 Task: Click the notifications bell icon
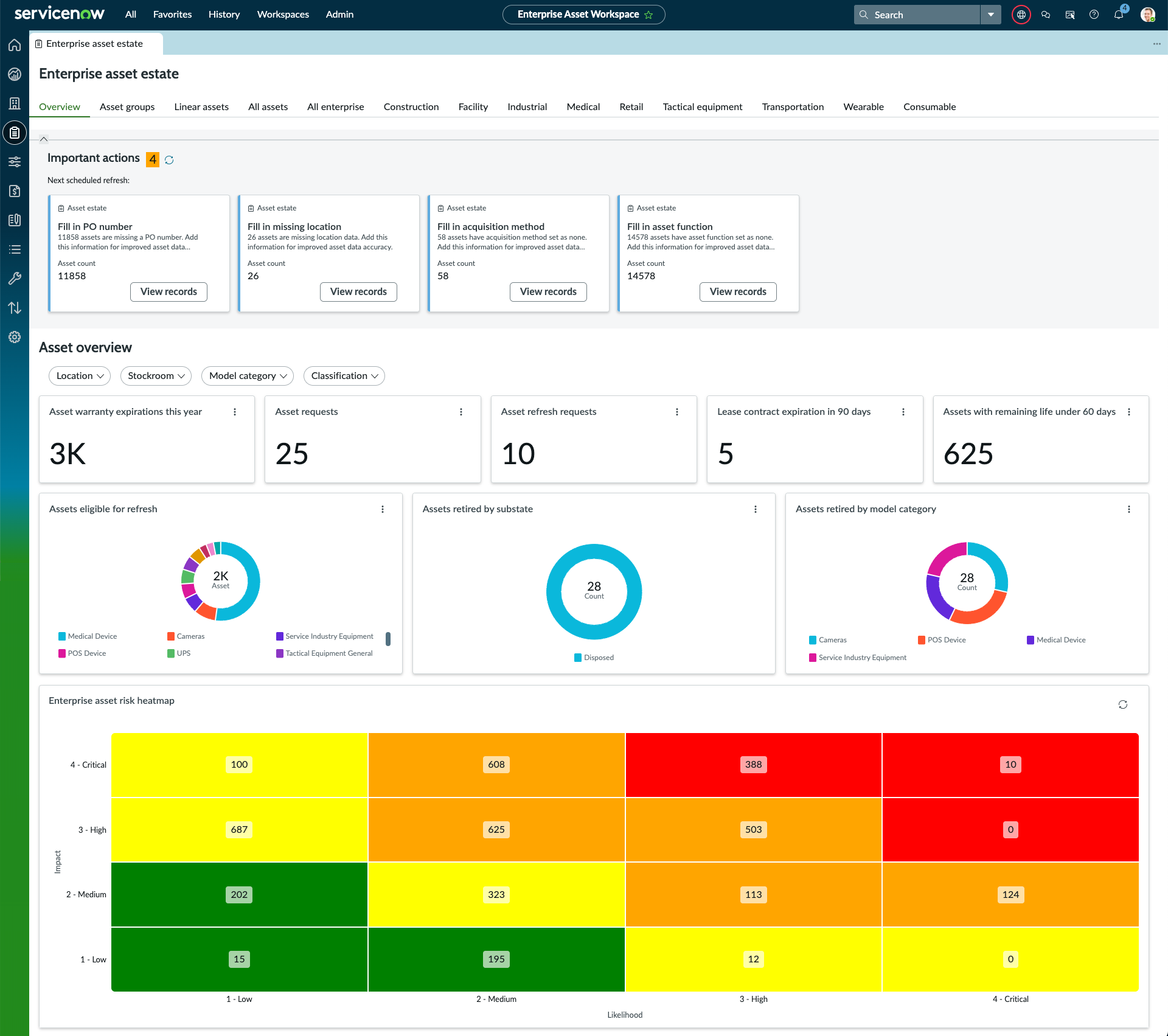click(x=1118, y=15)
